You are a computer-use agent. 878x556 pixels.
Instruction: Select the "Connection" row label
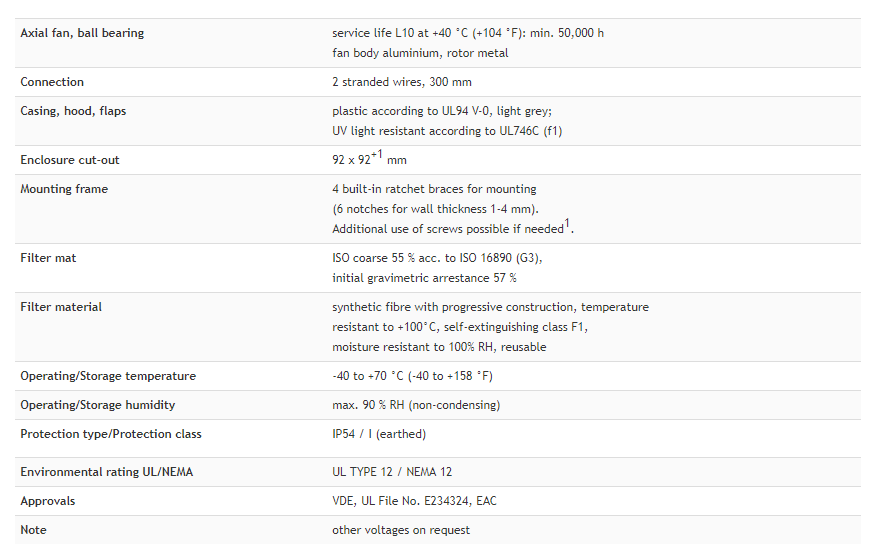(x=52, y=82)
